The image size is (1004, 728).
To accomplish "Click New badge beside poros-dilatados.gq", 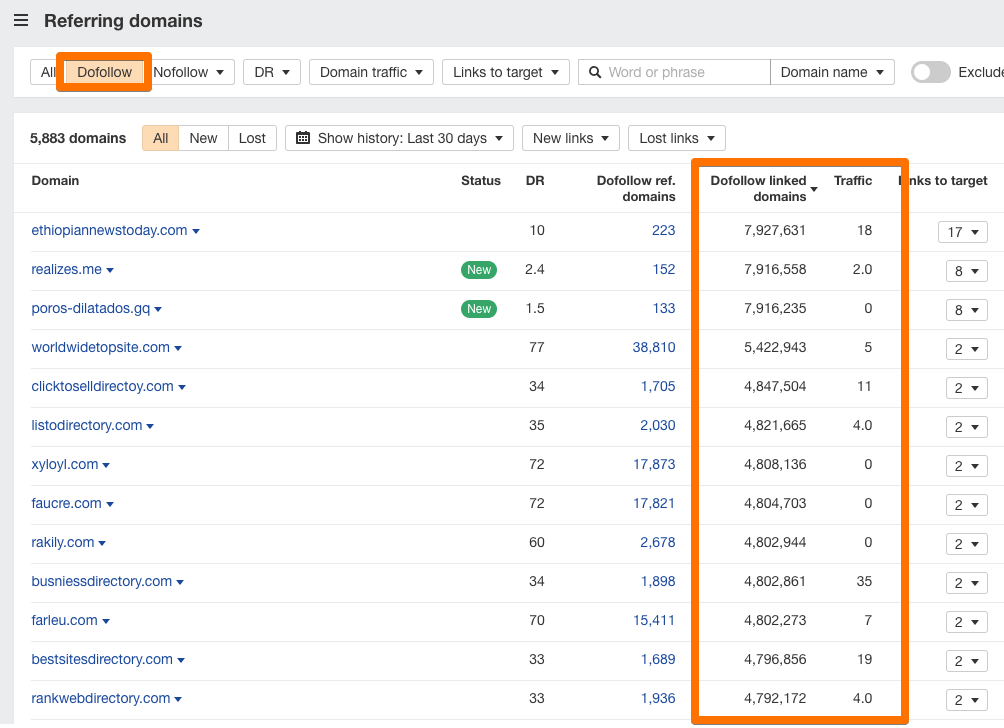I will coord(479,309).
